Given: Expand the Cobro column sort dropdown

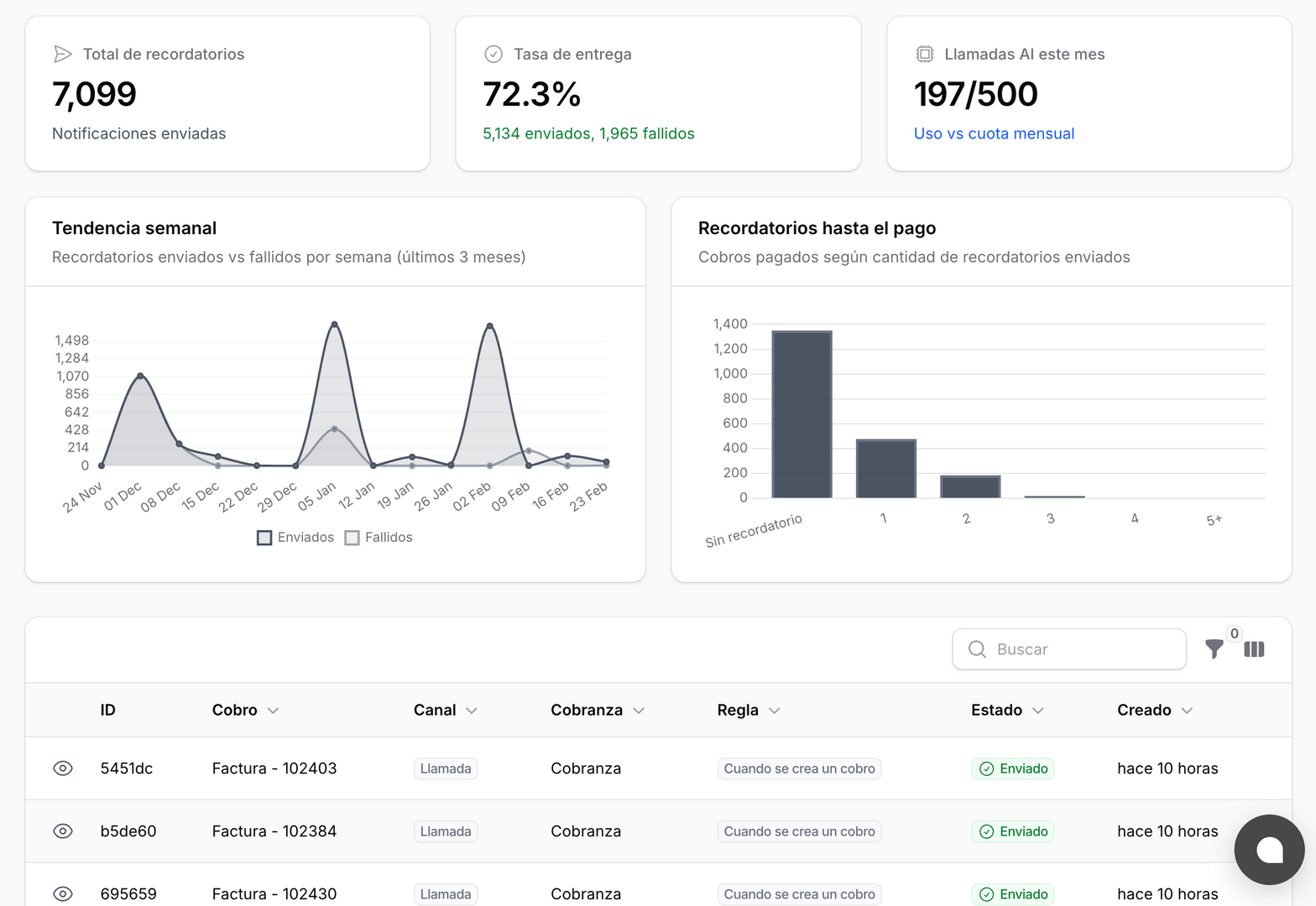Looking at the screenshot, I should click(273, 711).
